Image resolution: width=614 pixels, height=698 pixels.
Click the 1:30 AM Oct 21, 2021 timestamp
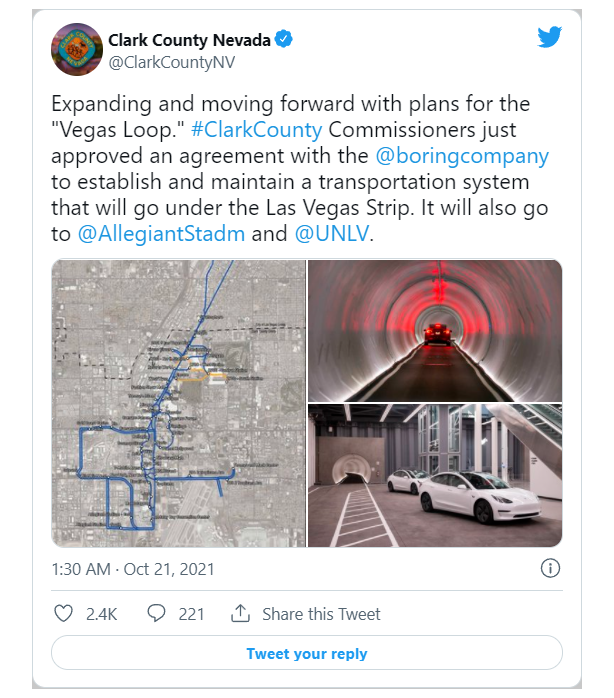coord(133,569)
